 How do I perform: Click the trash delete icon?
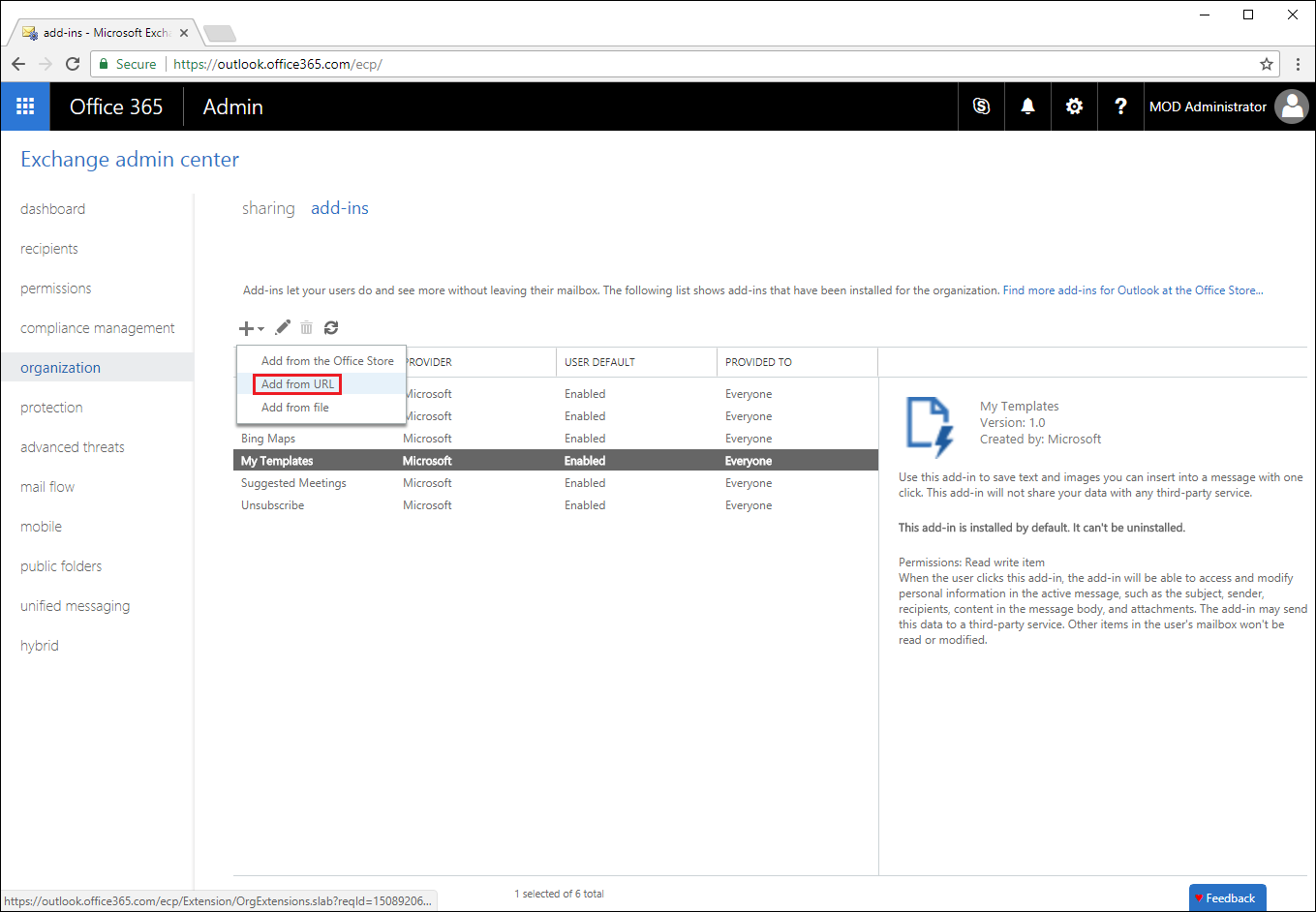click(306, 328)
